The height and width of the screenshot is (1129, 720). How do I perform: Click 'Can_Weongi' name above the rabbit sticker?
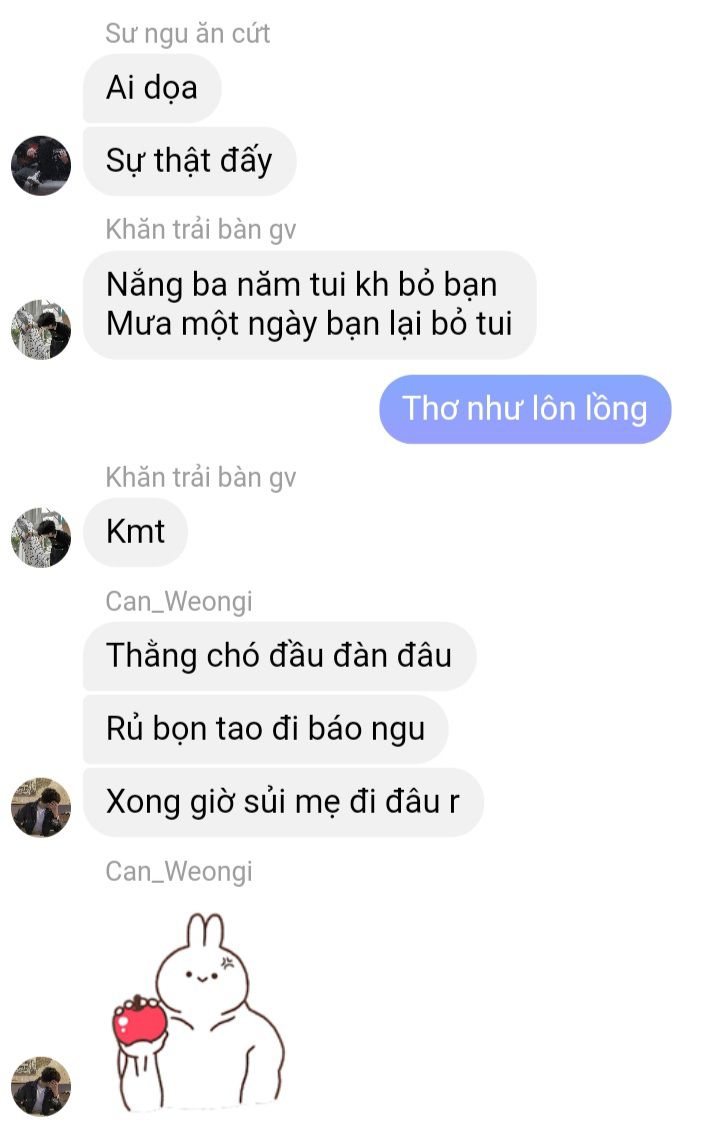tap(179, 871)
